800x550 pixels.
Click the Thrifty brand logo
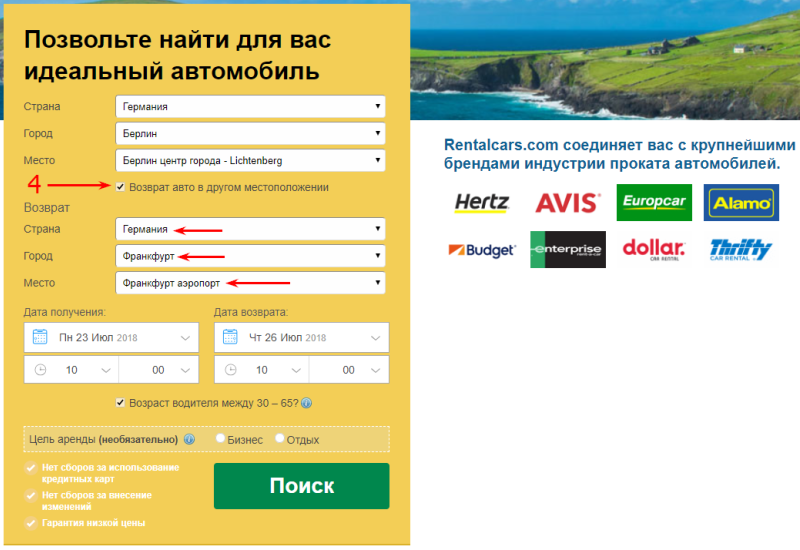(x=741, y=249)
